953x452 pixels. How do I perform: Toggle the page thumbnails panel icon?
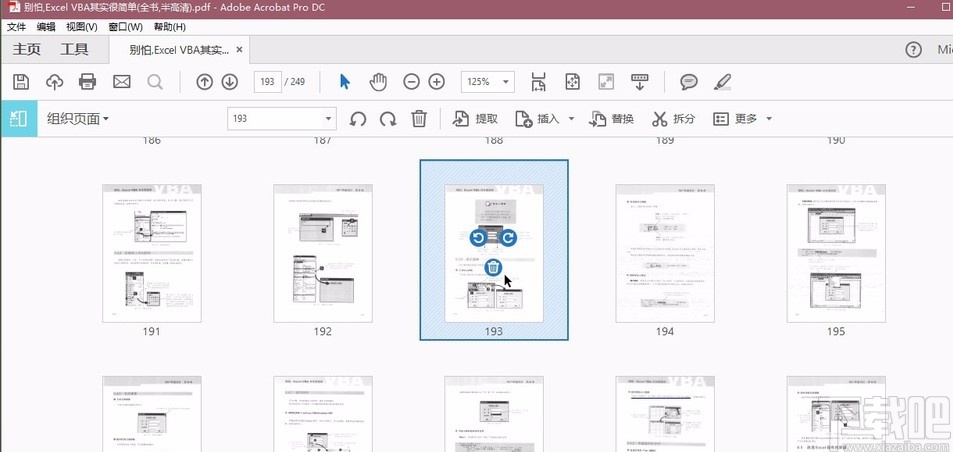point(19,118)
